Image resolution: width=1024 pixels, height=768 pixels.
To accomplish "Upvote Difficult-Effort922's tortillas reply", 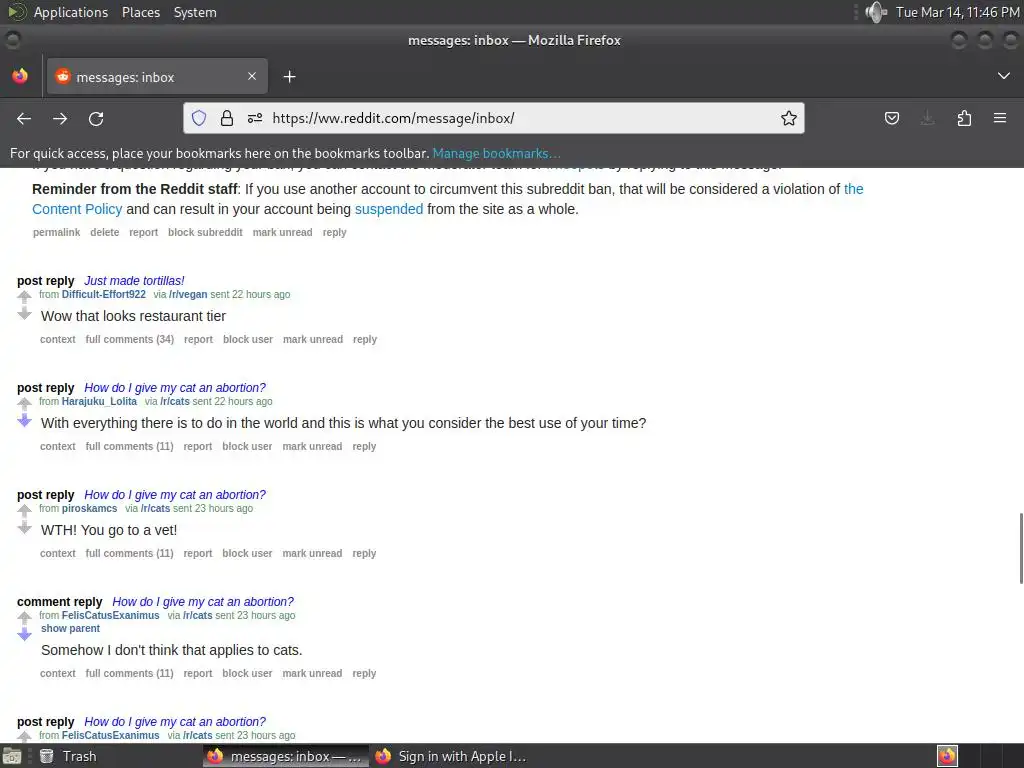I will [24, 297].
